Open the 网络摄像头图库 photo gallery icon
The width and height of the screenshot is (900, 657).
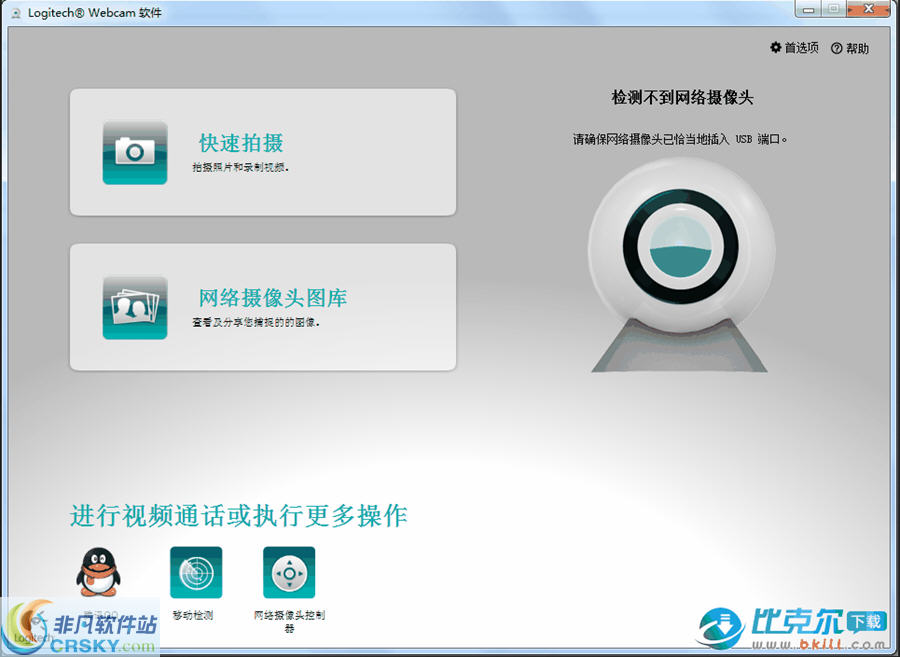pyautogui.click(x=134, y=305)
